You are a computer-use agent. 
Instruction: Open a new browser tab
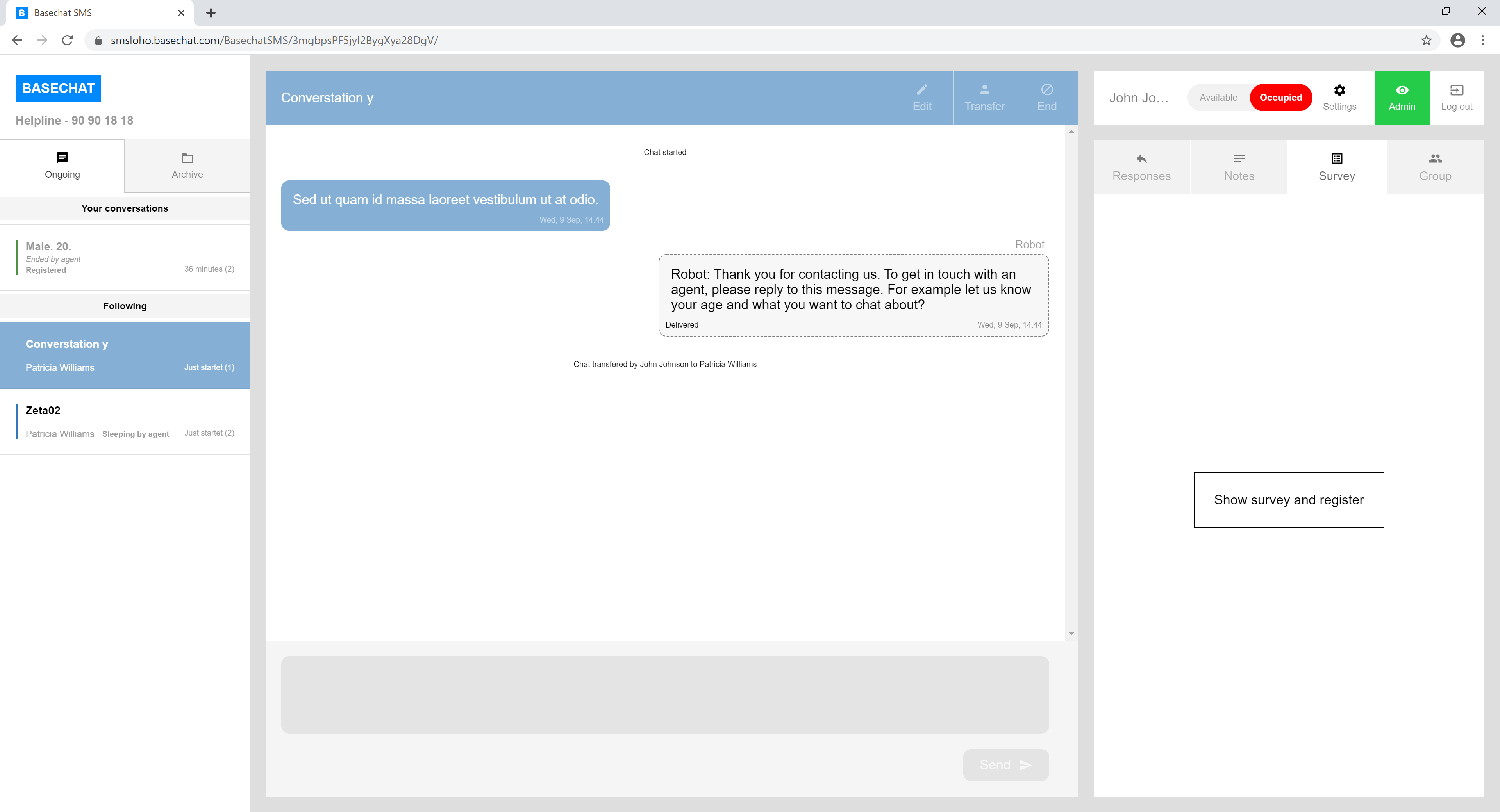tap(211, 13)
